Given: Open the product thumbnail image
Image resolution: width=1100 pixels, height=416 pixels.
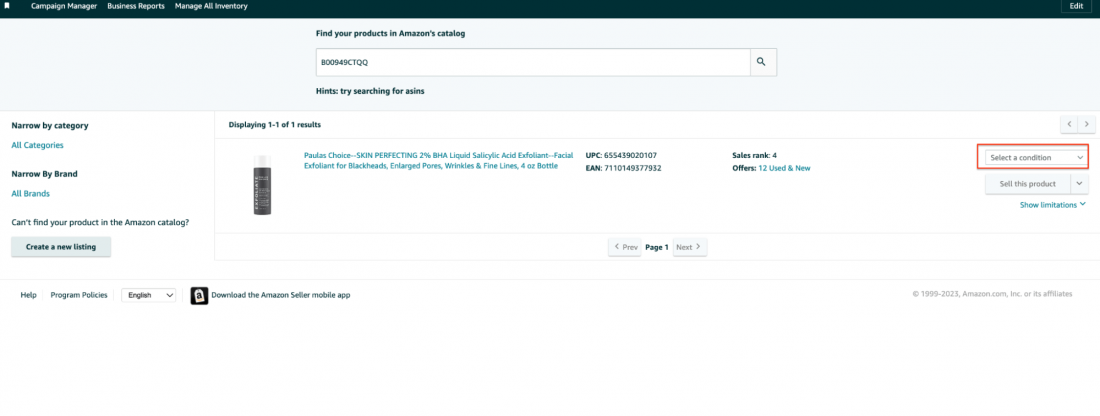Looking at the screenshot, I should coord(262,184).
